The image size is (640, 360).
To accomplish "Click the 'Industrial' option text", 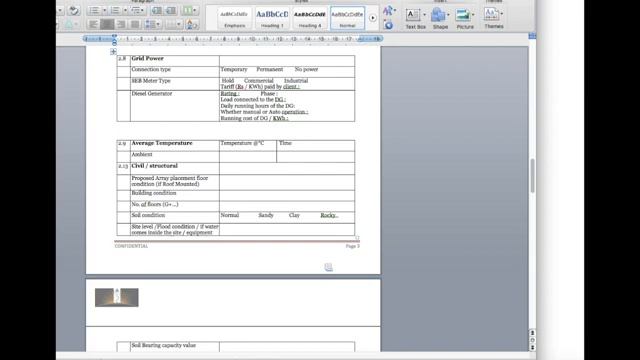I will click(x=296, y=81).
